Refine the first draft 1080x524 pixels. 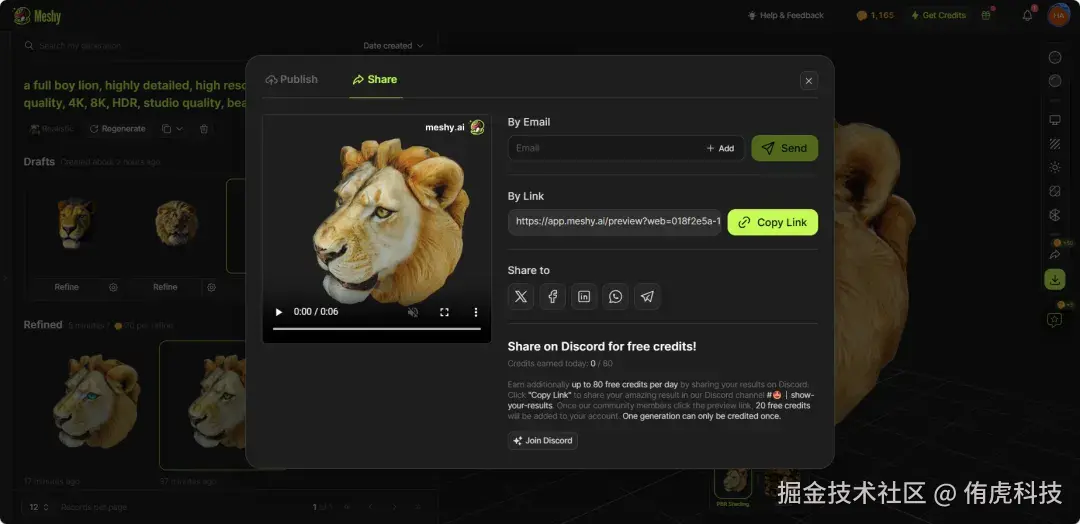(67, 287)
